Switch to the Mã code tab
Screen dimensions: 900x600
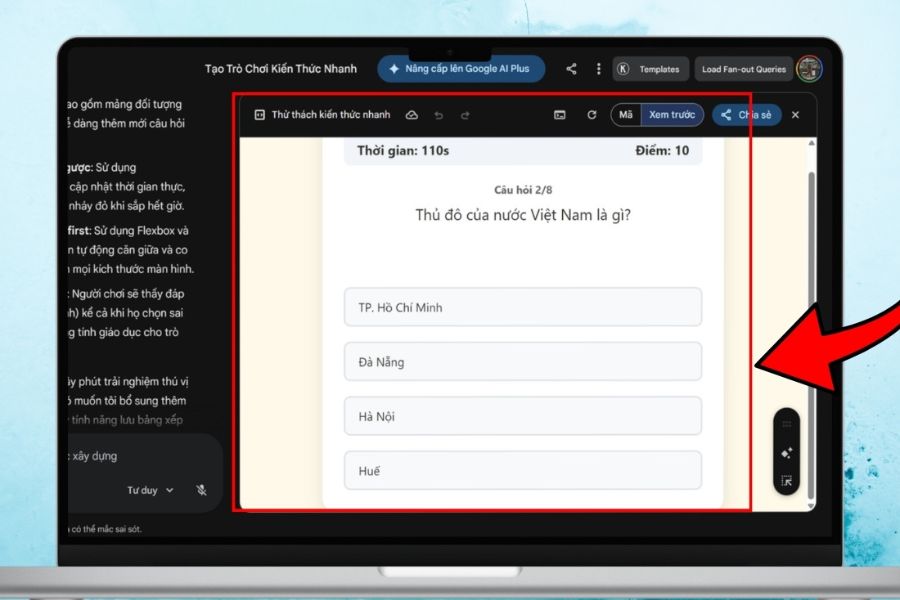click(626, 115)
